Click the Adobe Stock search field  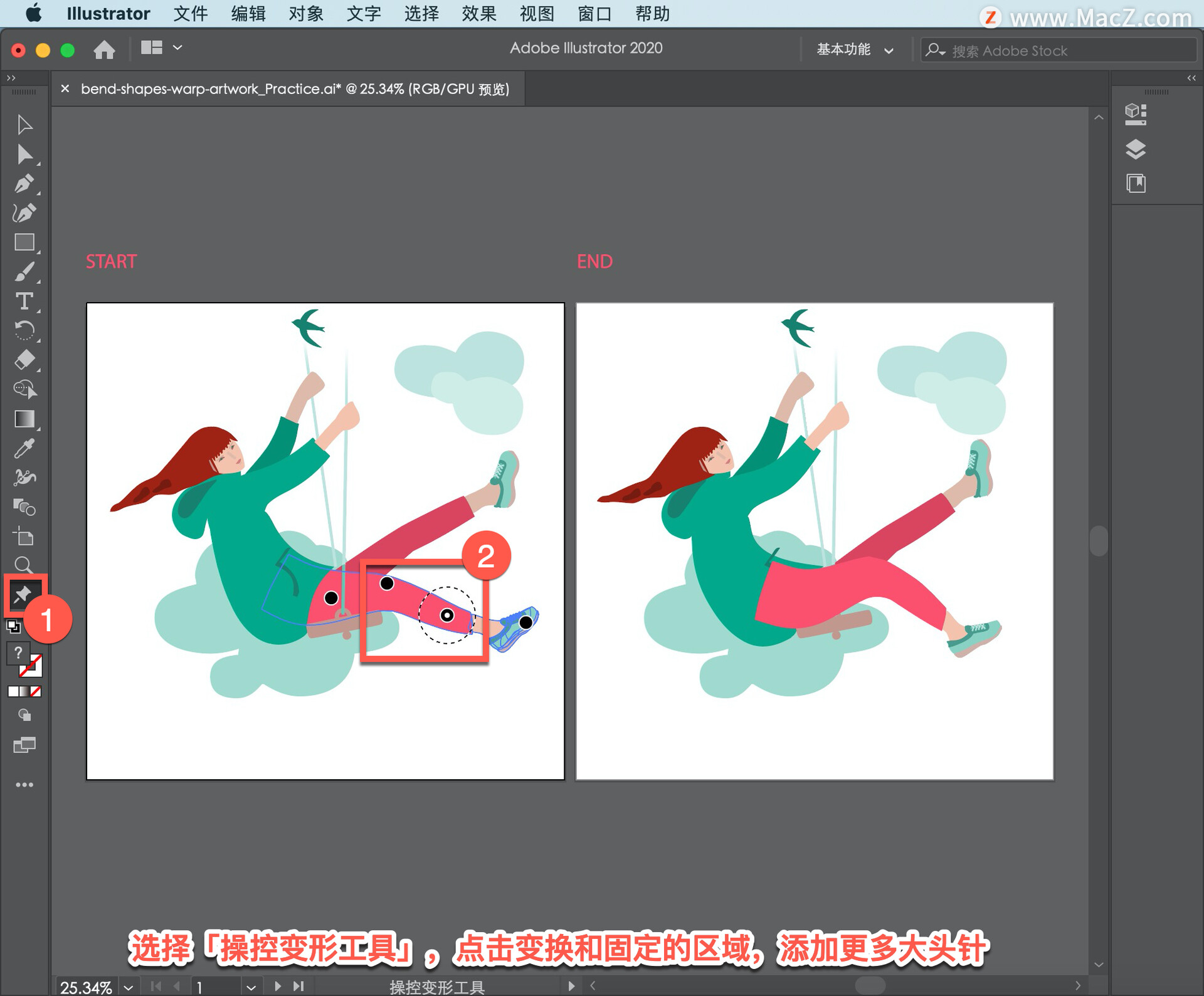click(x=1059, y=50)
